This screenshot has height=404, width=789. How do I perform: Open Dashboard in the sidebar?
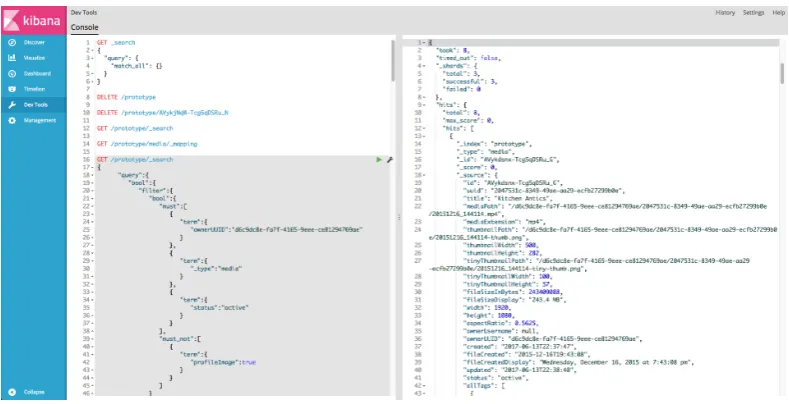[37, 74]
